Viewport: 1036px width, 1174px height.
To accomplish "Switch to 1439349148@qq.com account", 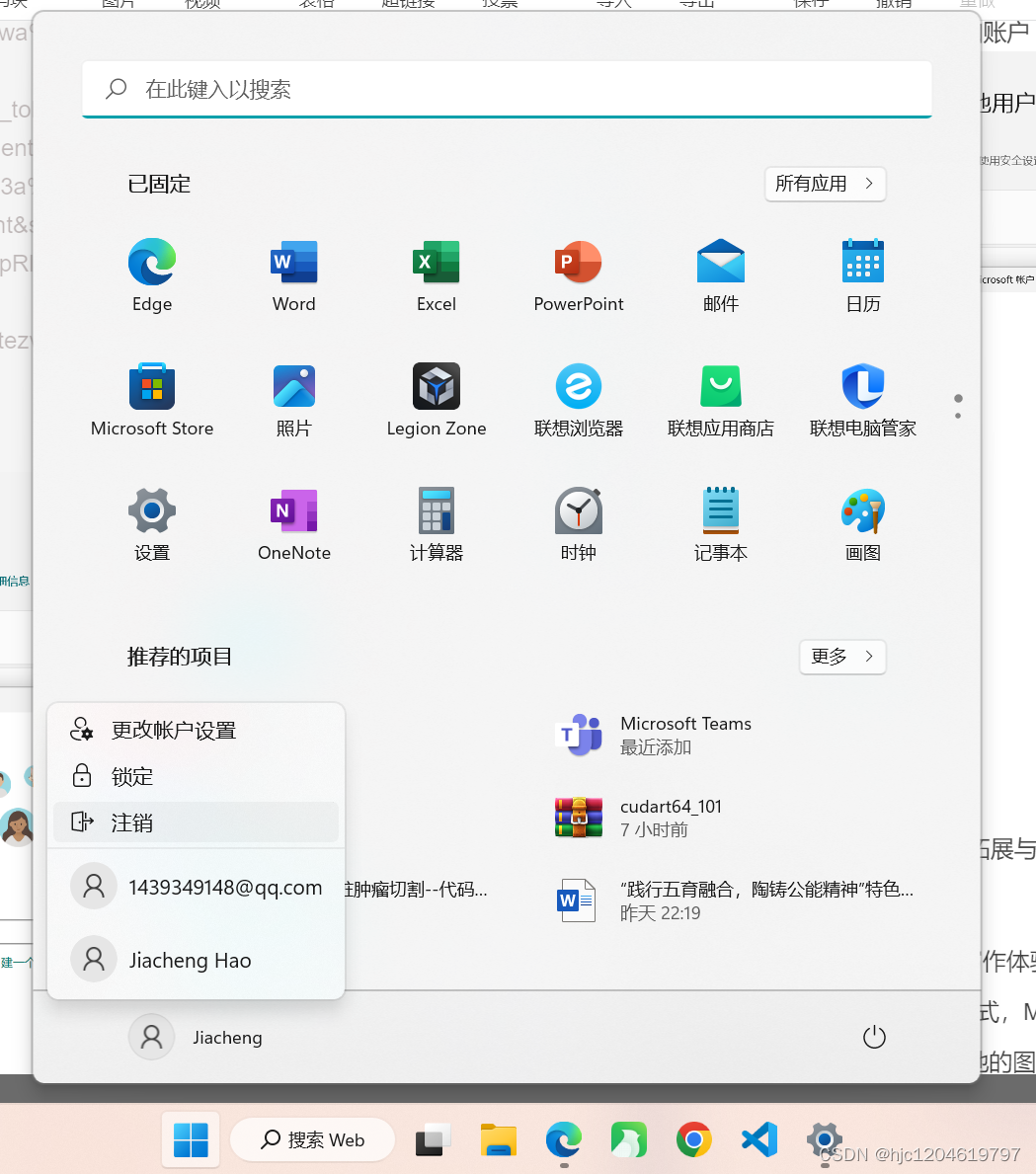I will [x=196, y=887].
